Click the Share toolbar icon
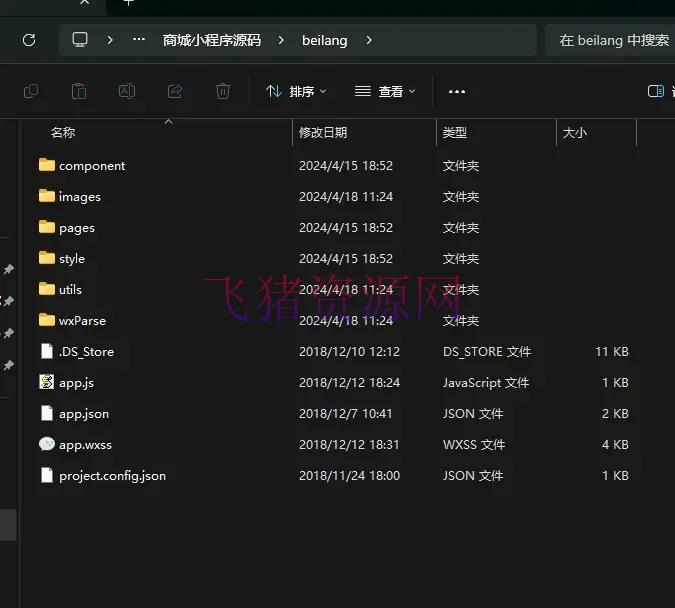Screen dimensions: 675x608 [175, 91]
